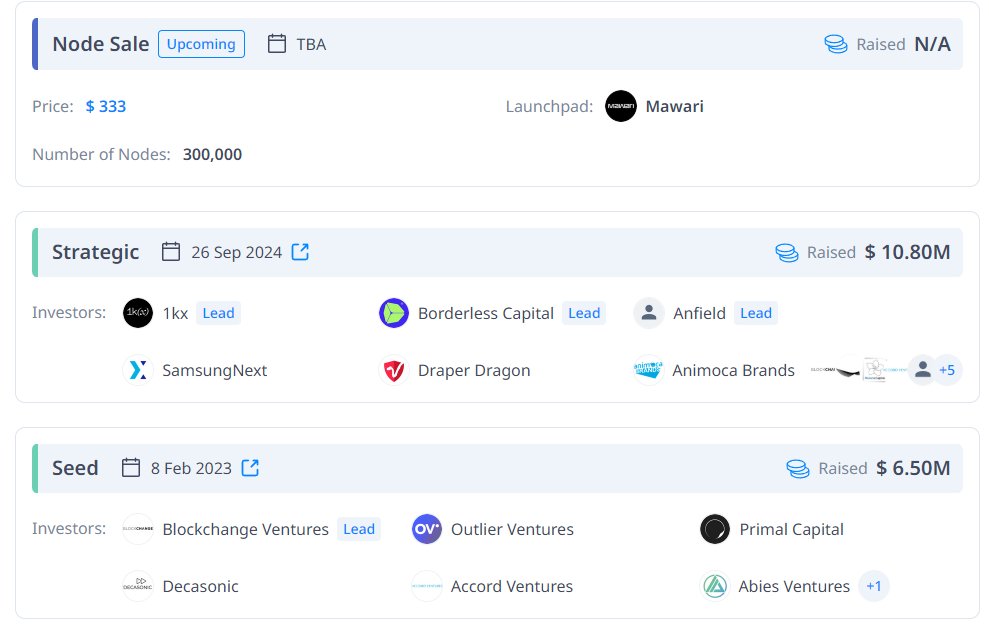The image size is (989, 629).
Task: Click the Accord Ventures logo
Action: pyautogui.click(x=426, y=586)
